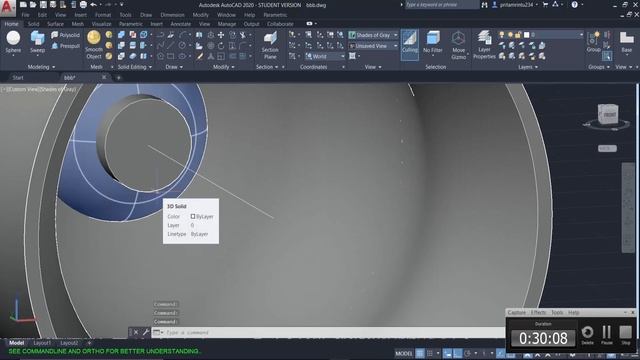Open the AutoCAD application menu logo
Image resolution: width=640 pixels, height=360 pixels.
tap(7, 7)
